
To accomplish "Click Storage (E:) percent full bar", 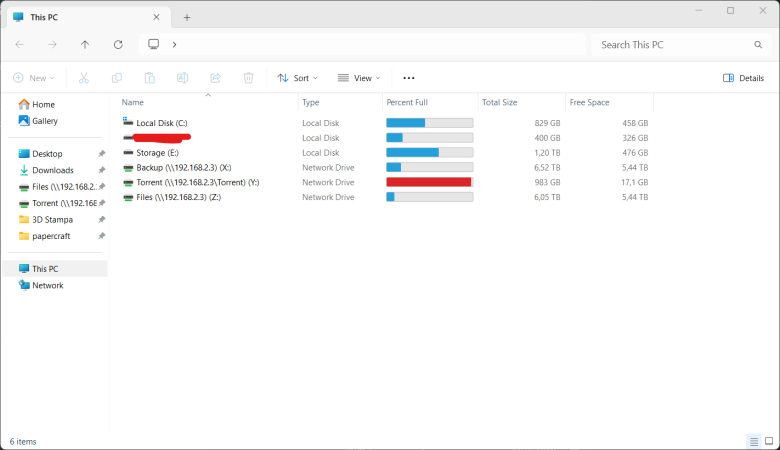I will point(430,153).
